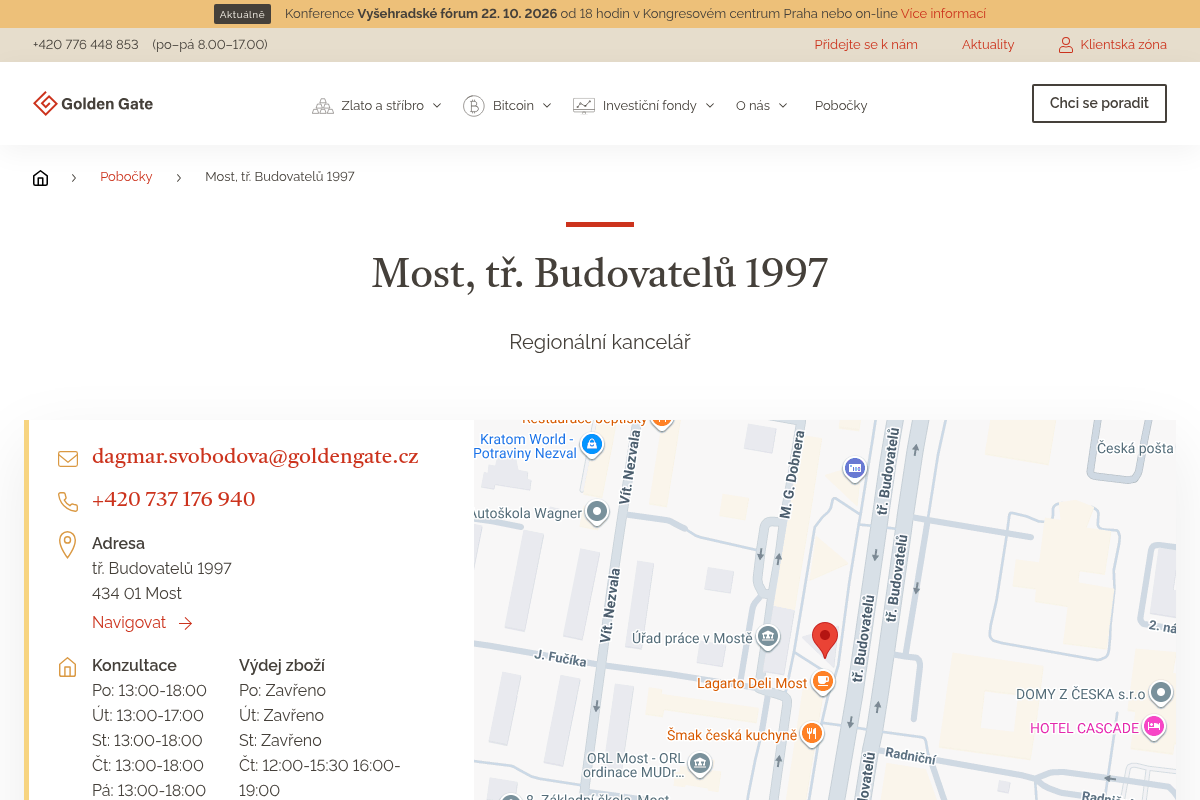
Task: Open Pobočky in the main navigation
Action: tap(841, 105)
